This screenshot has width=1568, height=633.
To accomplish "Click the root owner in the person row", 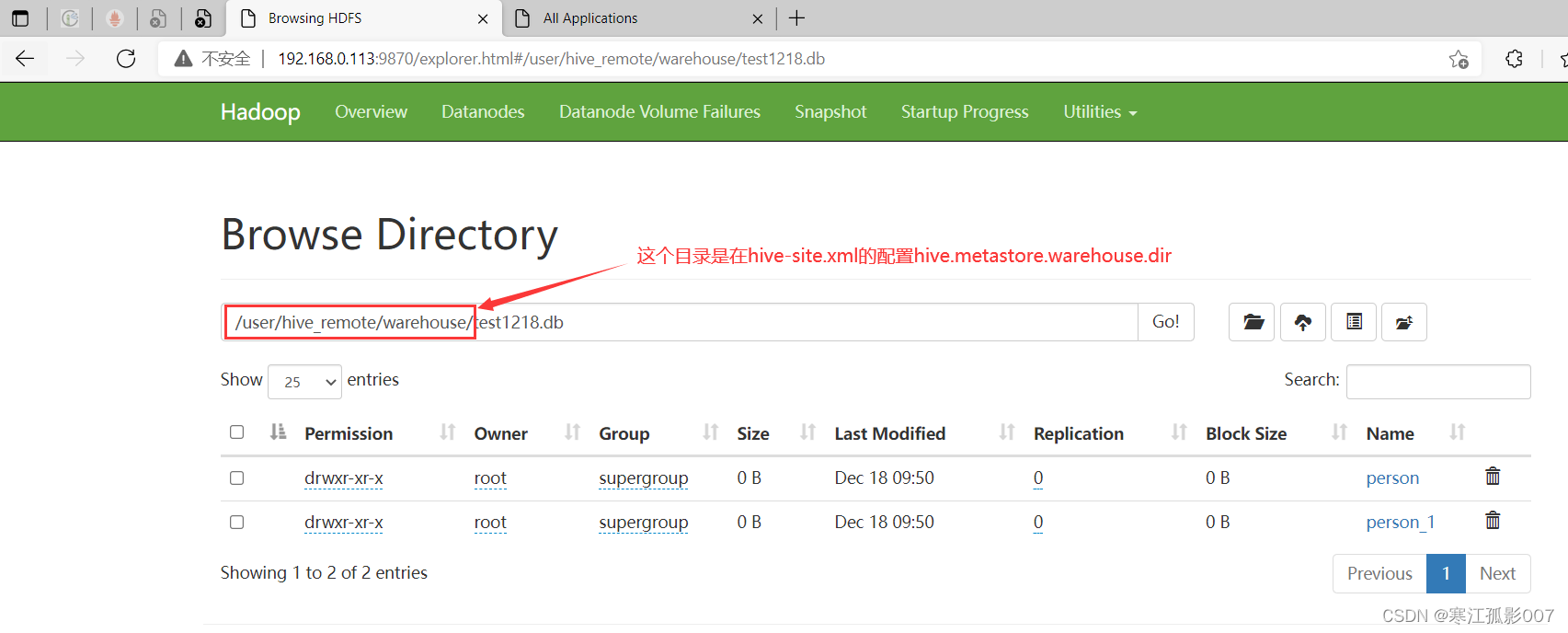I will point(490,478).
